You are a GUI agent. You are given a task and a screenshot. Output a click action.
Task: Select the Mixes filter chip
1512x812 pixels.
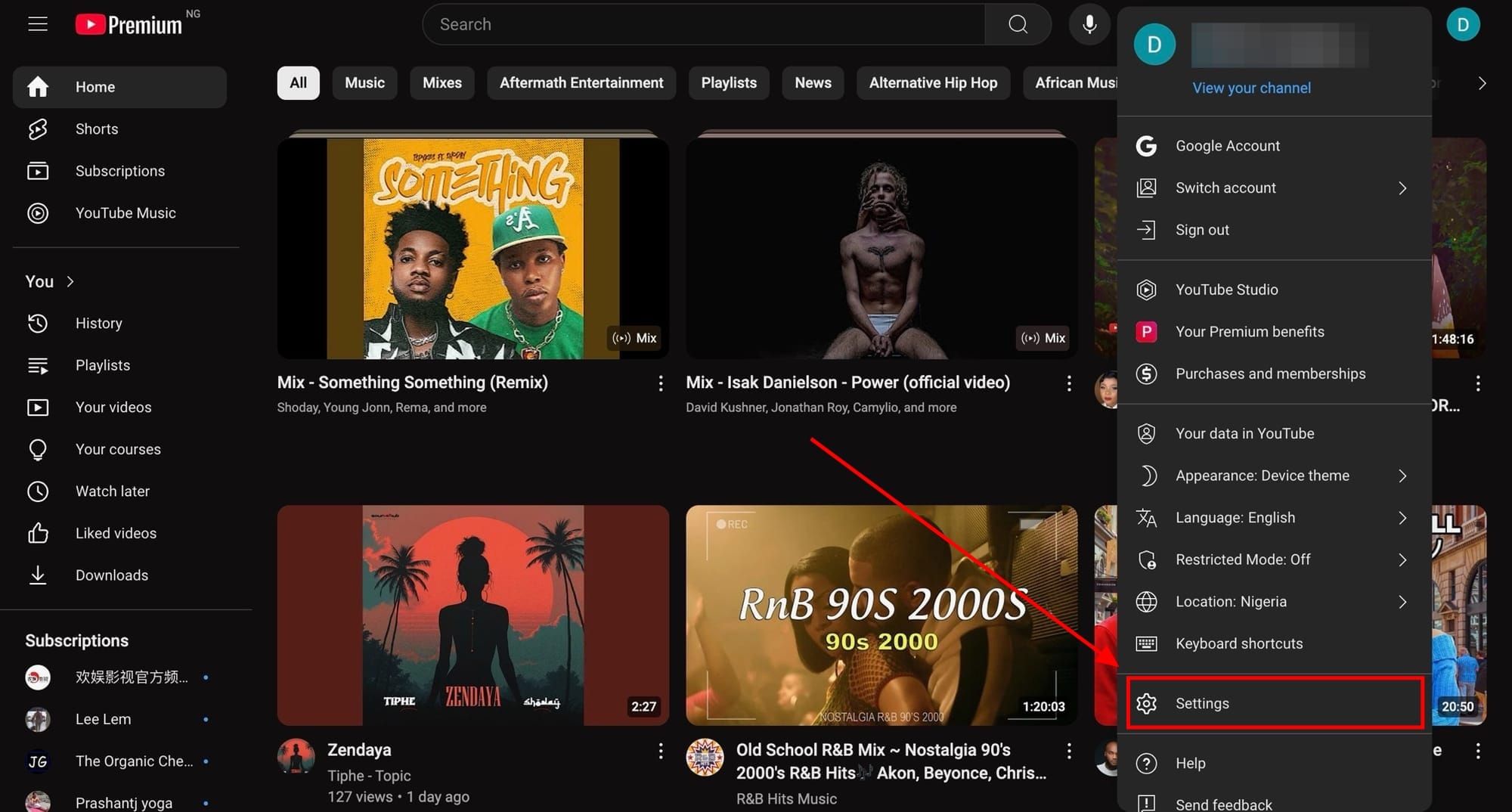pyautogui.click(x=442, y=83)
